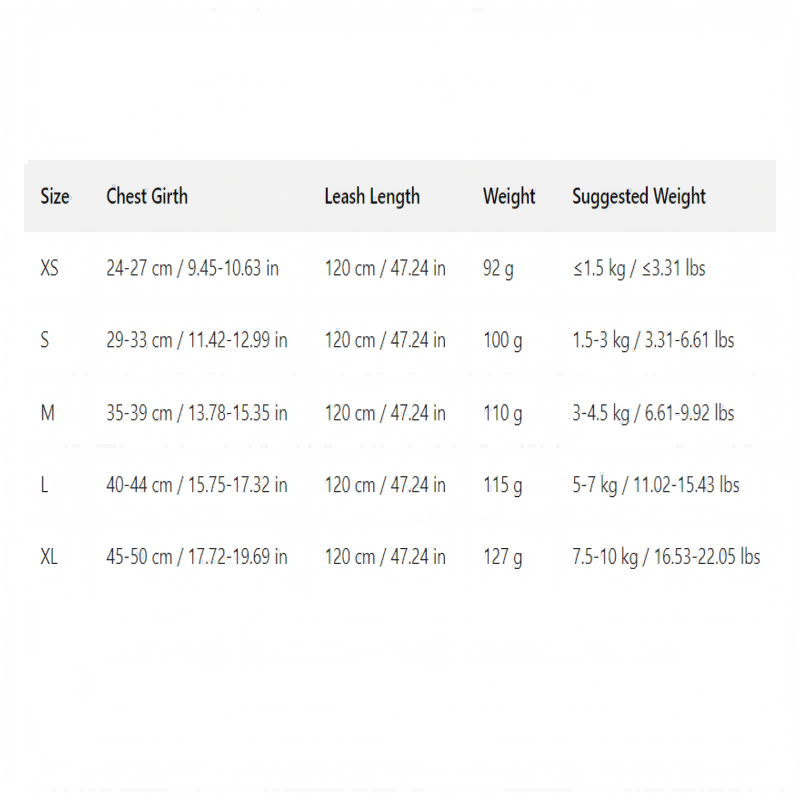Click chest girth 40-44 cm cell
This screenshot has width=800, height=800.
pyautogui.click(x=196, y=485)
